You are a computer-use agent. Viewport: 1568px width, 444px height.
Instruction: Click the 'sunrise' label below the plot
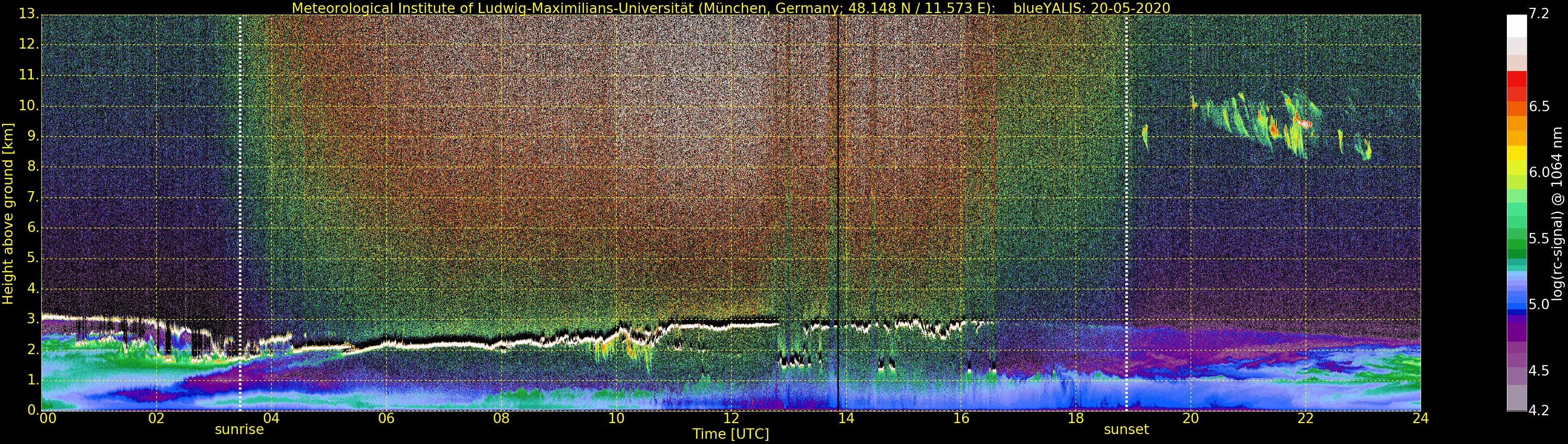pyautogui.click(x=239, y=429)
